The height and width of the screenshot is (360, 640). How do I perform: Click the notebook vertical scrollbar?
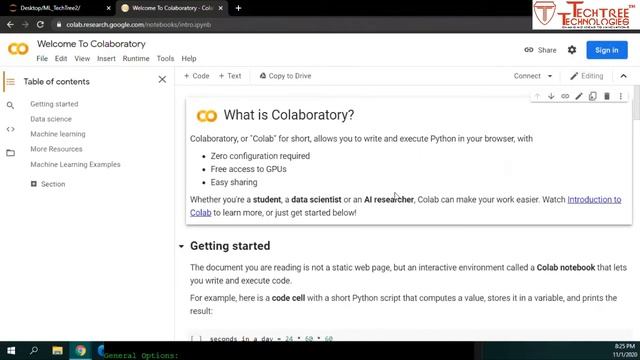pyautogui.click(x=636, y=103)
